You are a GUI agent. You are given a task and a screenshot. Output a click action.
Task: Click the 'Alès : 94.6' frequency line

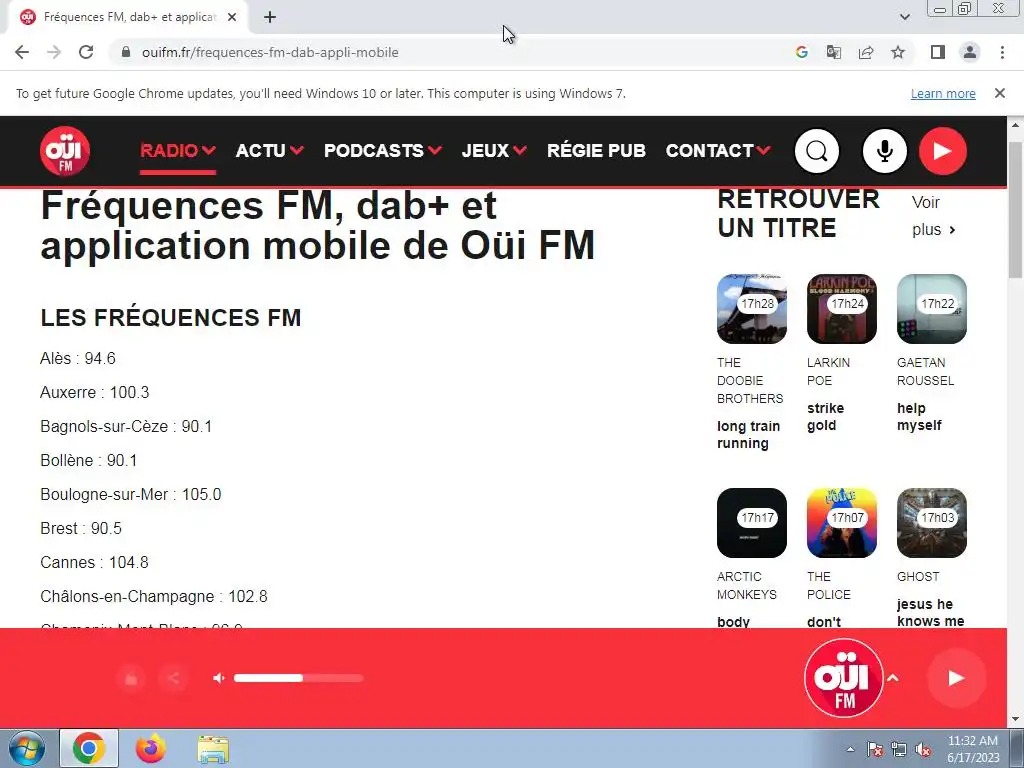coord(78,359)
